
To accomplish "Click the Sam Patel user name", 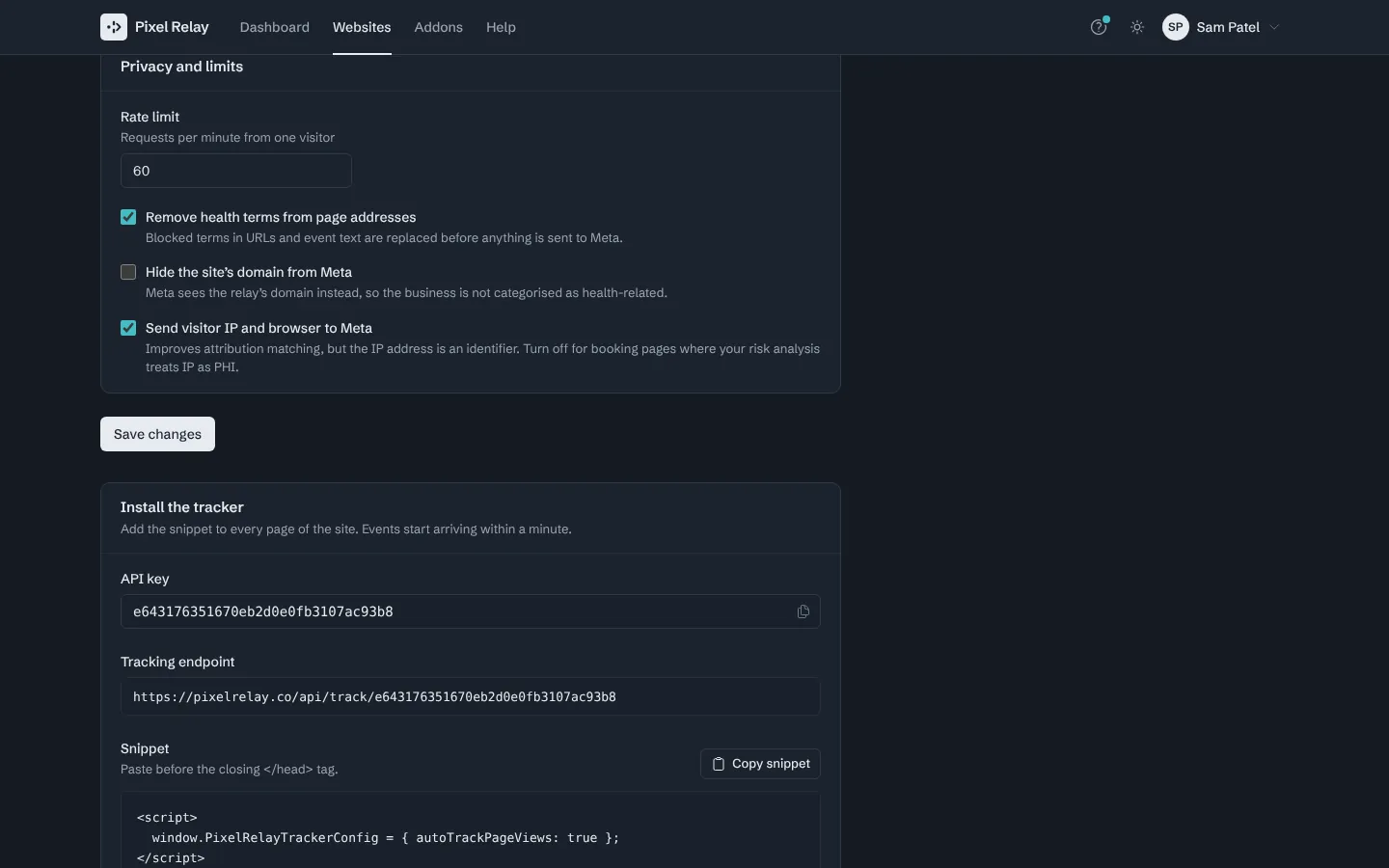I will [1228, 27].
